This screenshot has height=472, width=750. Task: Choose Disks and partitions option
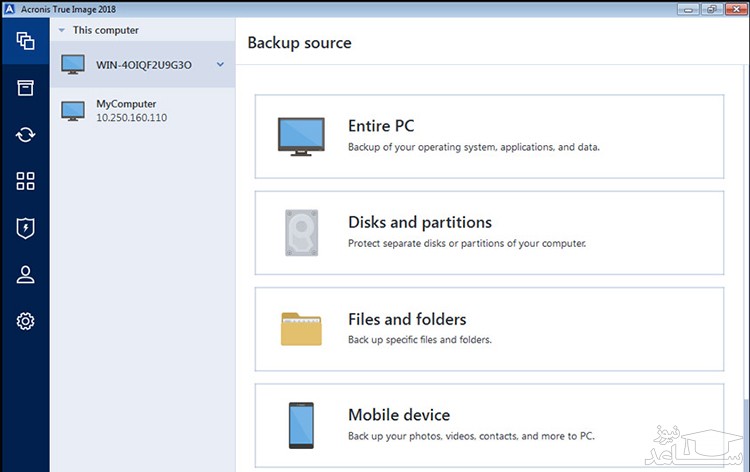pos(489,232)
